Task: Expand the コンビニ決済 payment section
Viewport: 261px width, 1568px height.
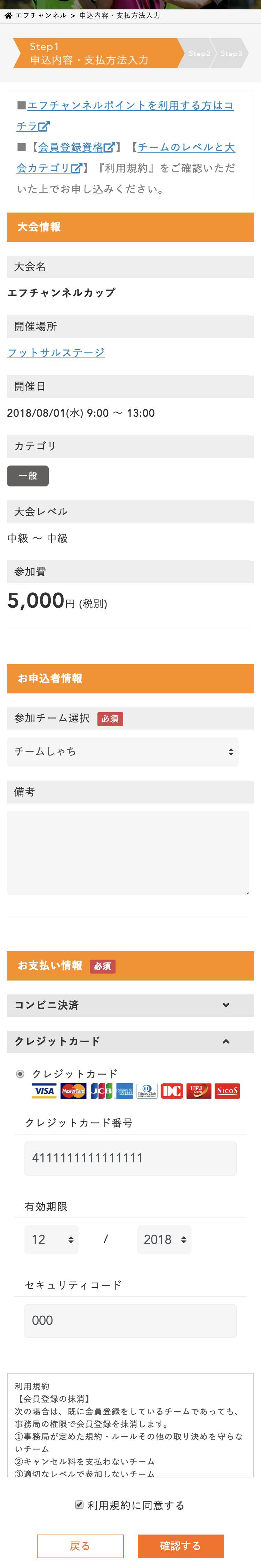Action: pos(130,1005)
